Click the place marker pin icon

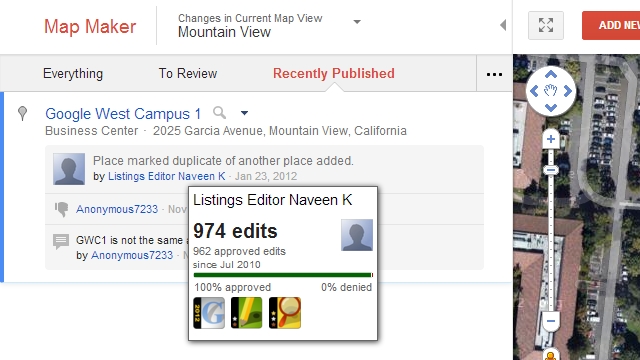tap(22, 113)
